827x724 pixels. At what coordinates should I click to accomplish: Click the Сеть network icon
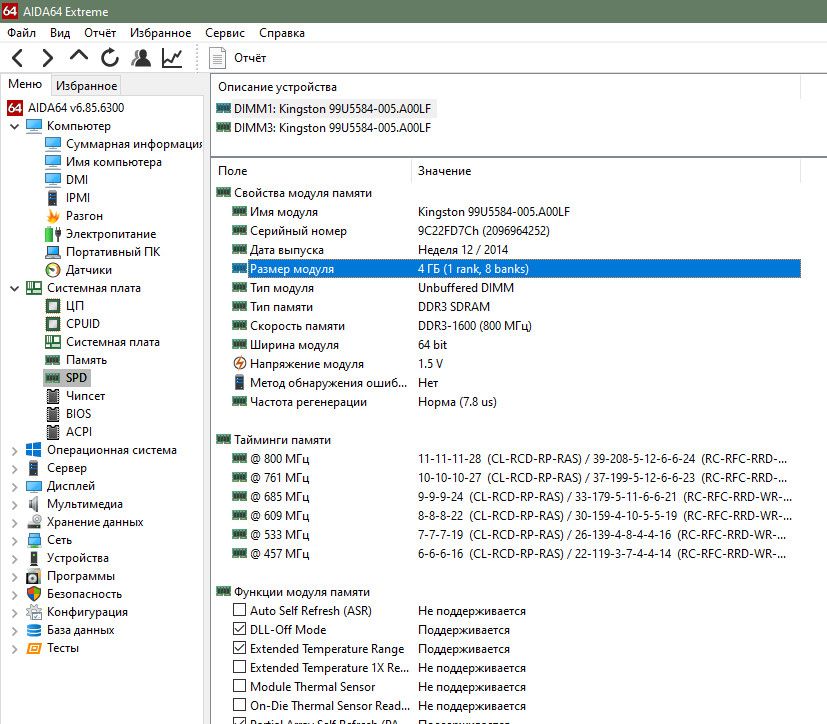34,540
